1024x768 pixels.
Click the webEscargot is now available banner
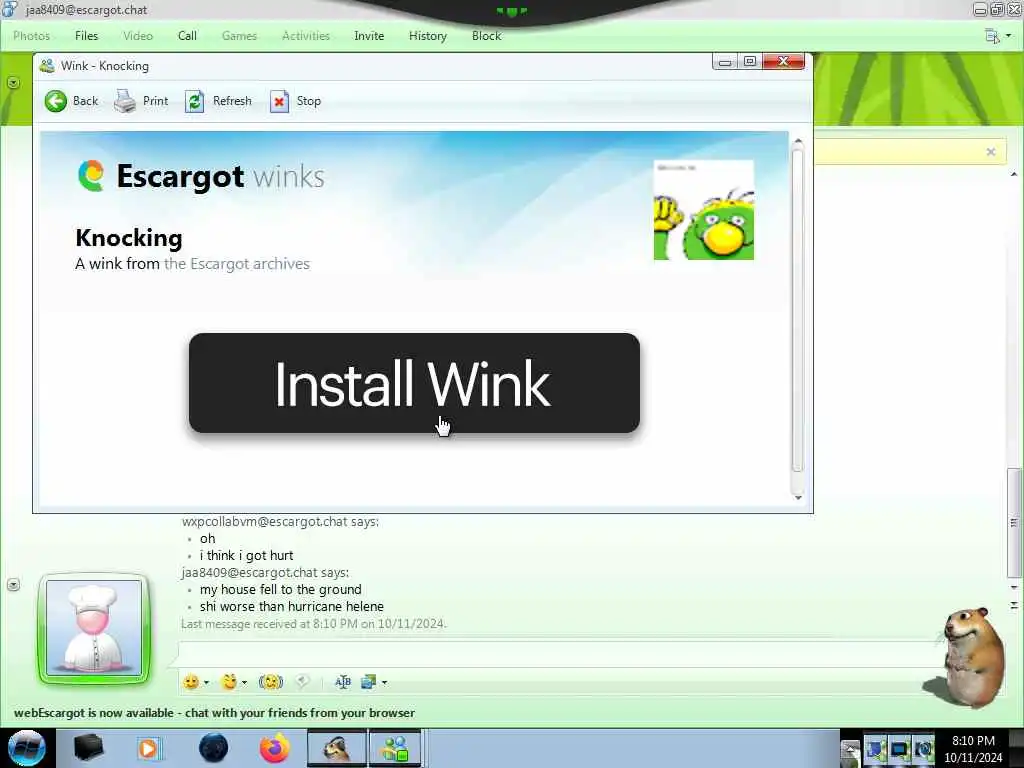click(214, 712)
